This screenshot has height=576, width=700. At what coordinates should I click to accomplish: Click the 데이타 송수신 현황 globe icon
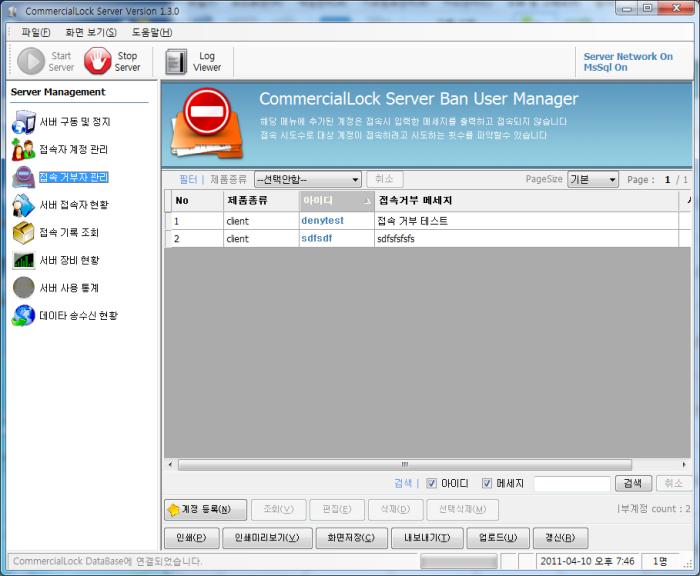tap(24, 315)
